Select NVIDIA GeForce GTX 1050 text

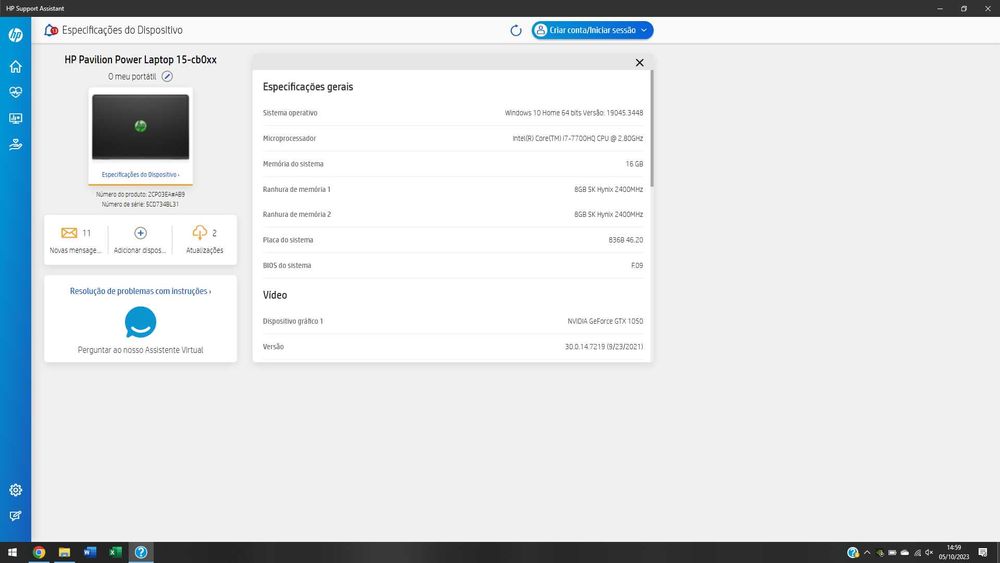coord(605,321)
